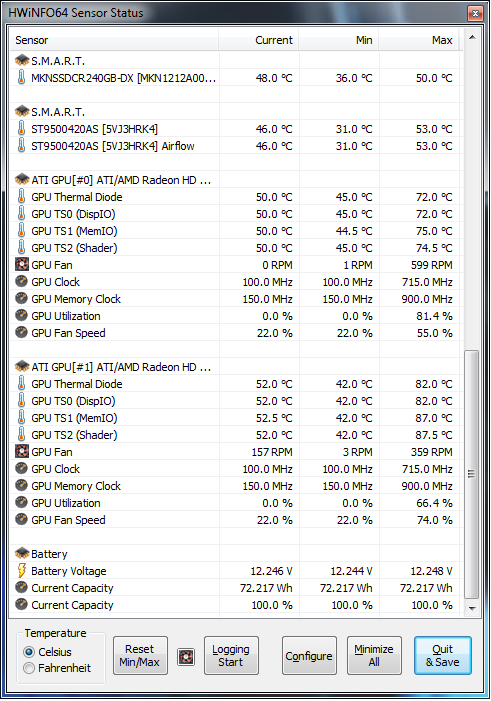This screenshot has height=701, width=491.
Task: Click the thermometer icon of GPU TS2 (Shader) max 74.5
Action: [x=21, y=247]
